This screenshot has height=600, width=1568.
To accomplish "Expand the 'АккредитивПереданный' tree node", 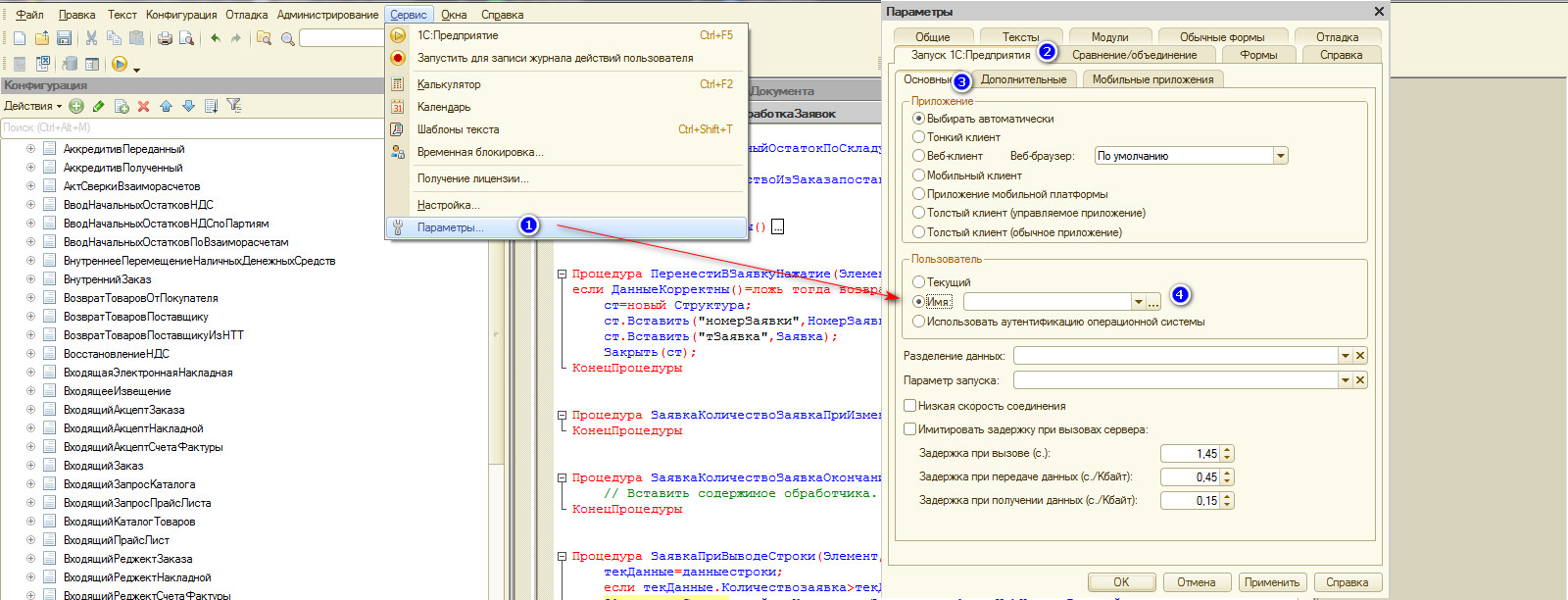I will tap(30, 149).
